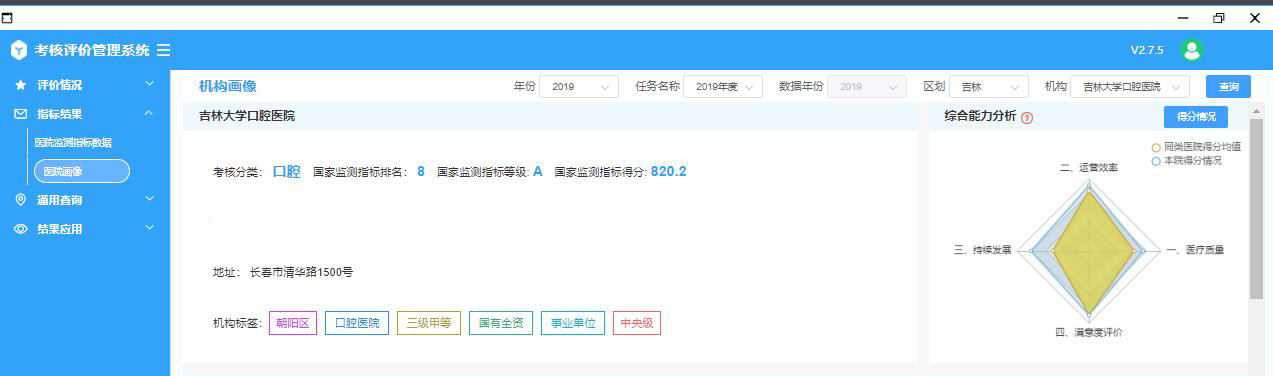Click the red help icon next to 综合能力分析
The height and width of the screenshot is (376, 1273).
(1027, 117)
